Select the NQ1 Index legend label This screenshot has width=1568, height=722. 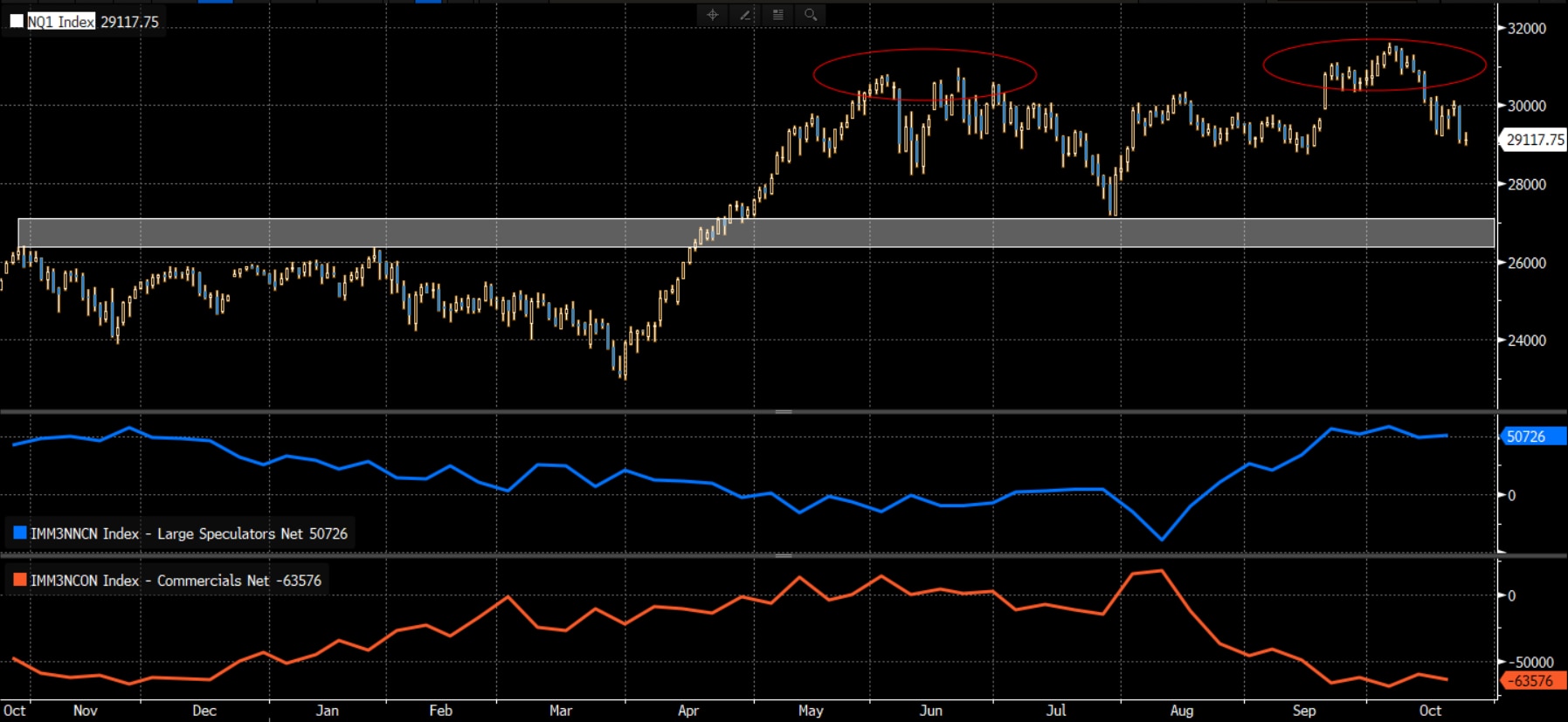tap(61, 22)
